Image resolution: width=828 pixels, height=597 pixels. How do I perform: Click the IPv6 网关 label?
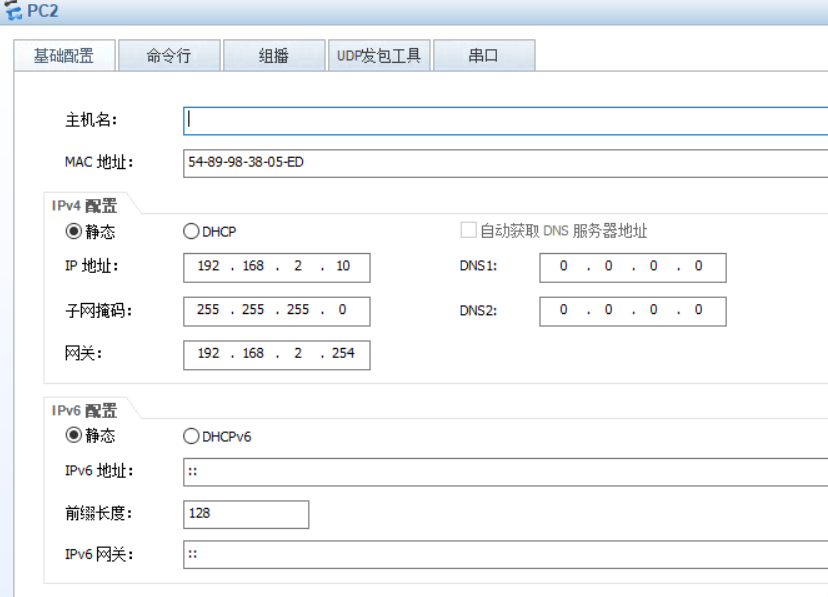point(99,554)
